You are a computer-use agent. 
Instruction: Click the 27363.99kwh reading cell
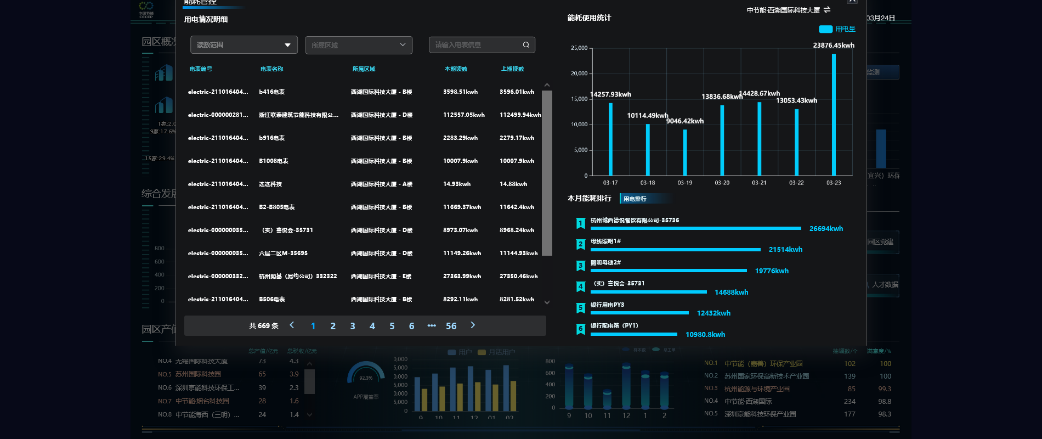point(462,276)
